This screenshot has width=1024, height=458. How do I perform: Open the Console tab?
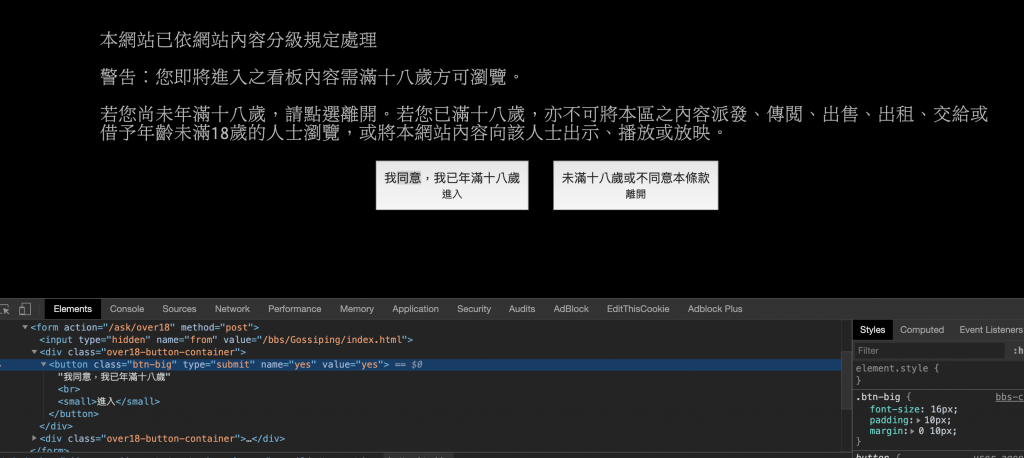click(x=127, y=309)
